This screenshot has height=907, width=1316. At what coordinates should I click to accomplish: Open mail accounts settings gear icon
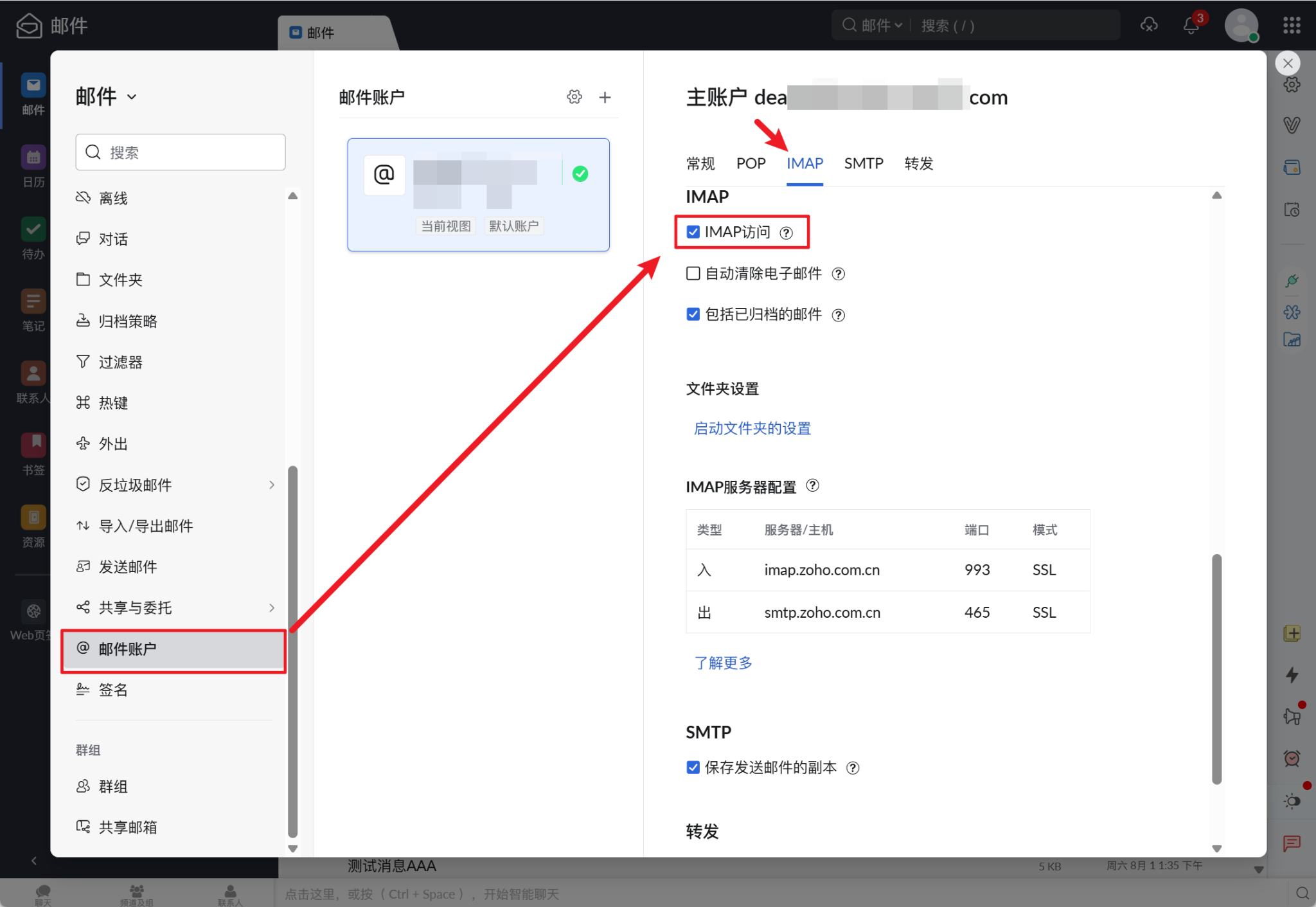(x=574, y=97)
